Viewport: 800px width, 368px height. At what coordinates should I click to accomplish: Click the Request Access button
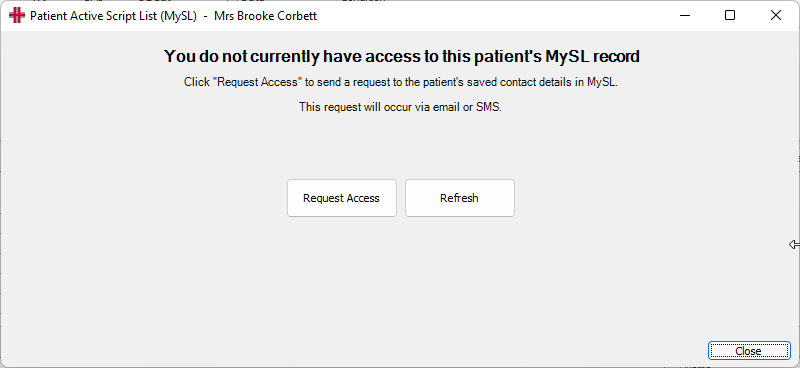pos(341,198)
